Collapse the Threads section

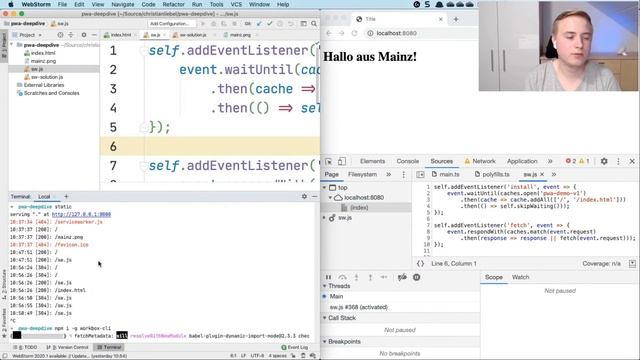click(325, 286)
